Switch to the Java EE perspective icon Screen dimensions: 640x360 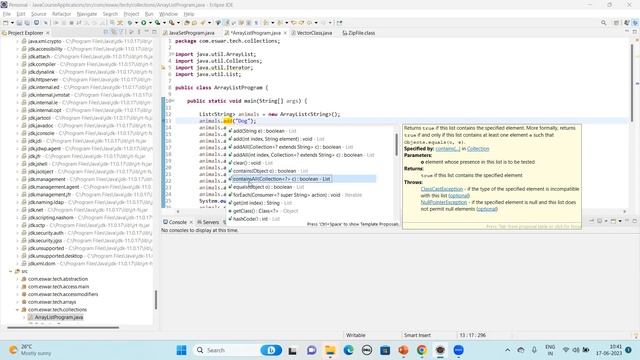[627, 23]
